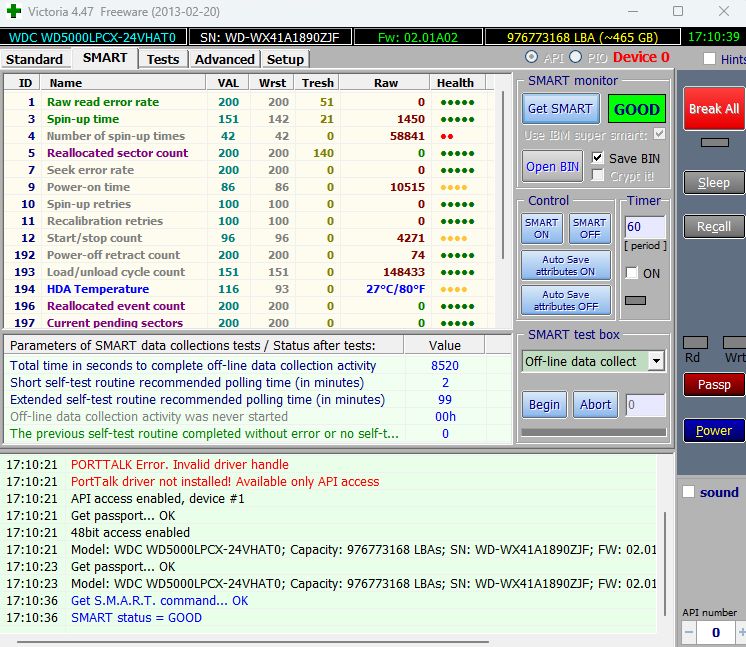Click the Sleep button
The image size is (746, 647).
[x=714, y=183]
